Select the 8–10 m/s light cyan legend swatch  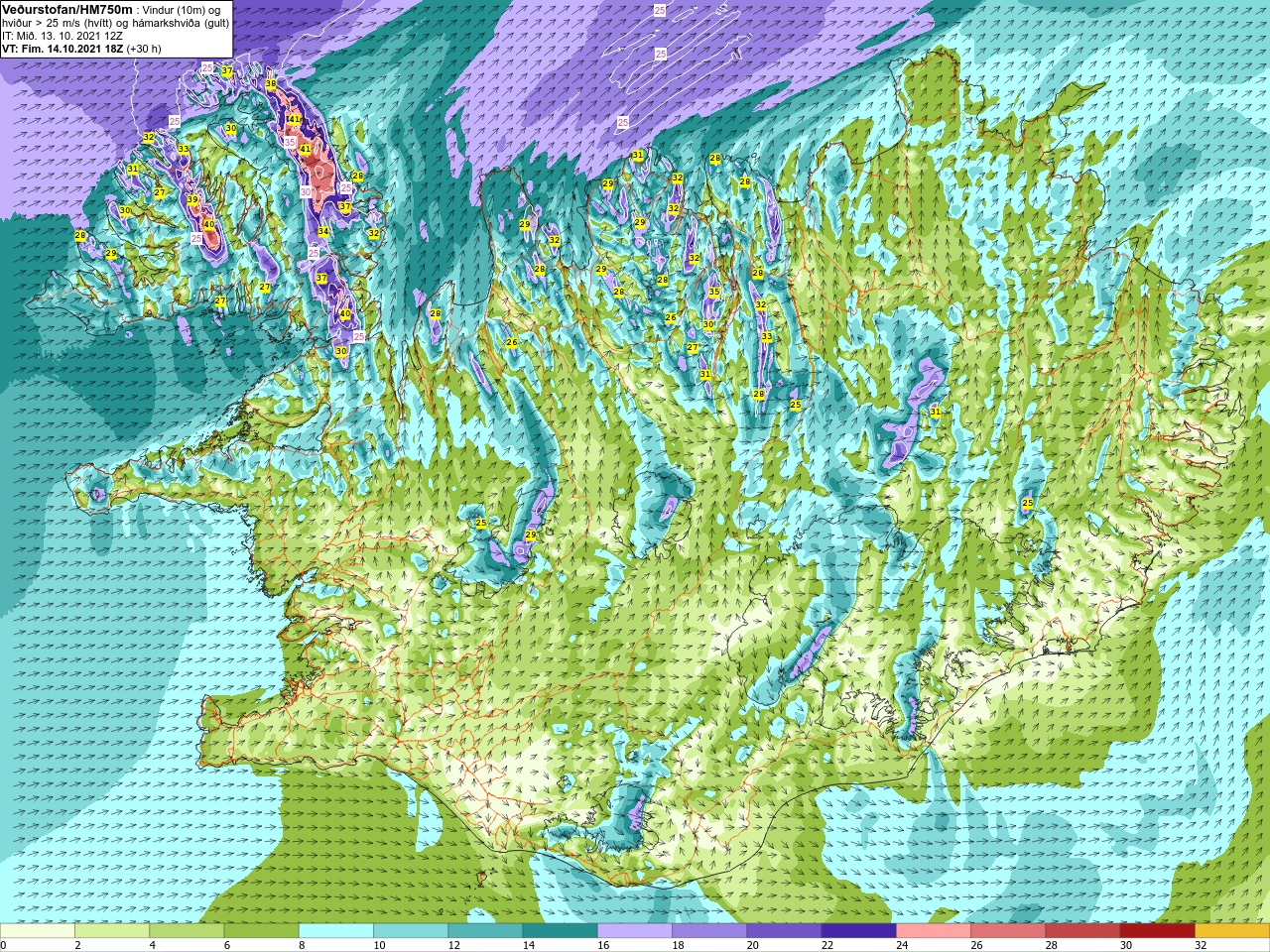tap(336, 931)
